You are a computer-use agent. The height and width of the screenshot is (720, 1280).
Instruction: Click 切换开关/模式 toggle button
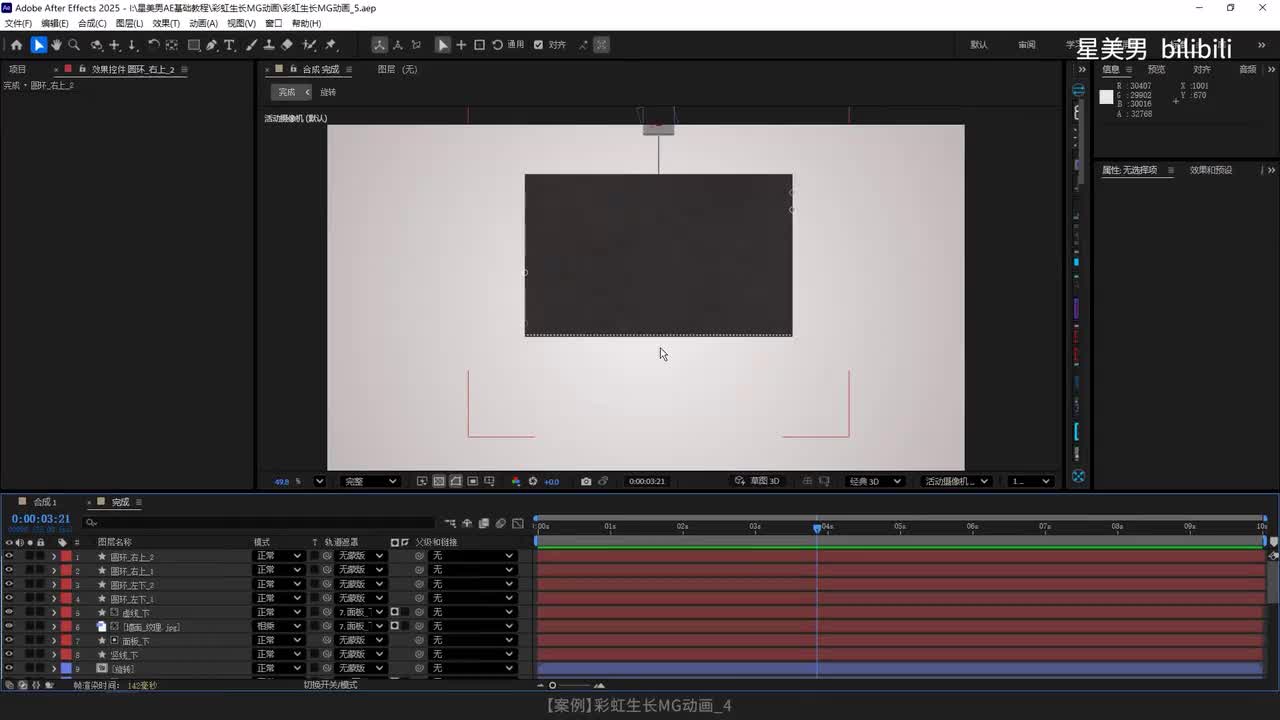(330, 685)
